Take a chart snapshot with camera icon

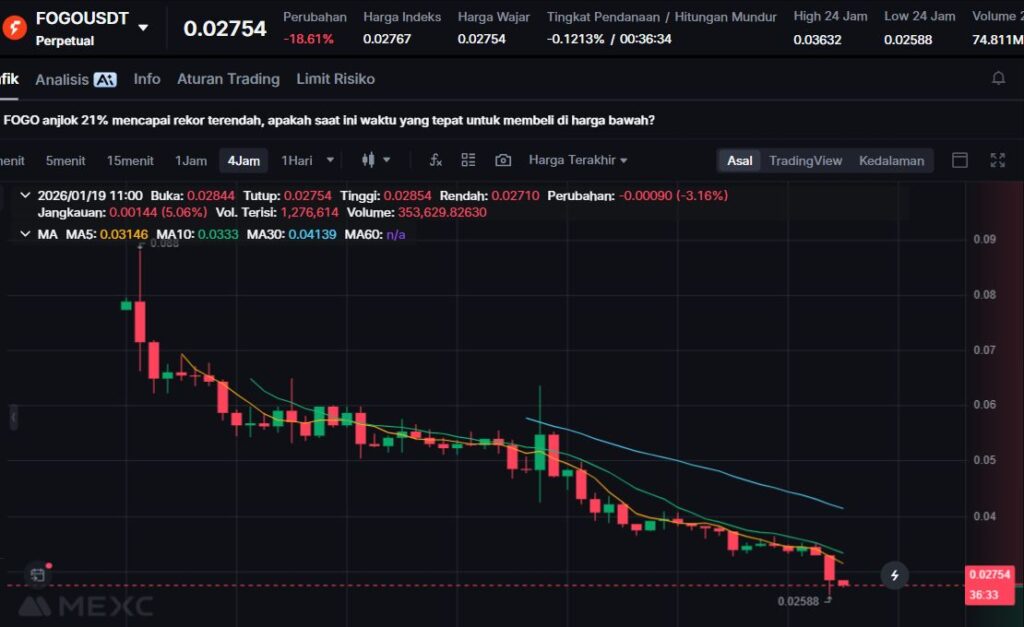(x=503, y=160)
